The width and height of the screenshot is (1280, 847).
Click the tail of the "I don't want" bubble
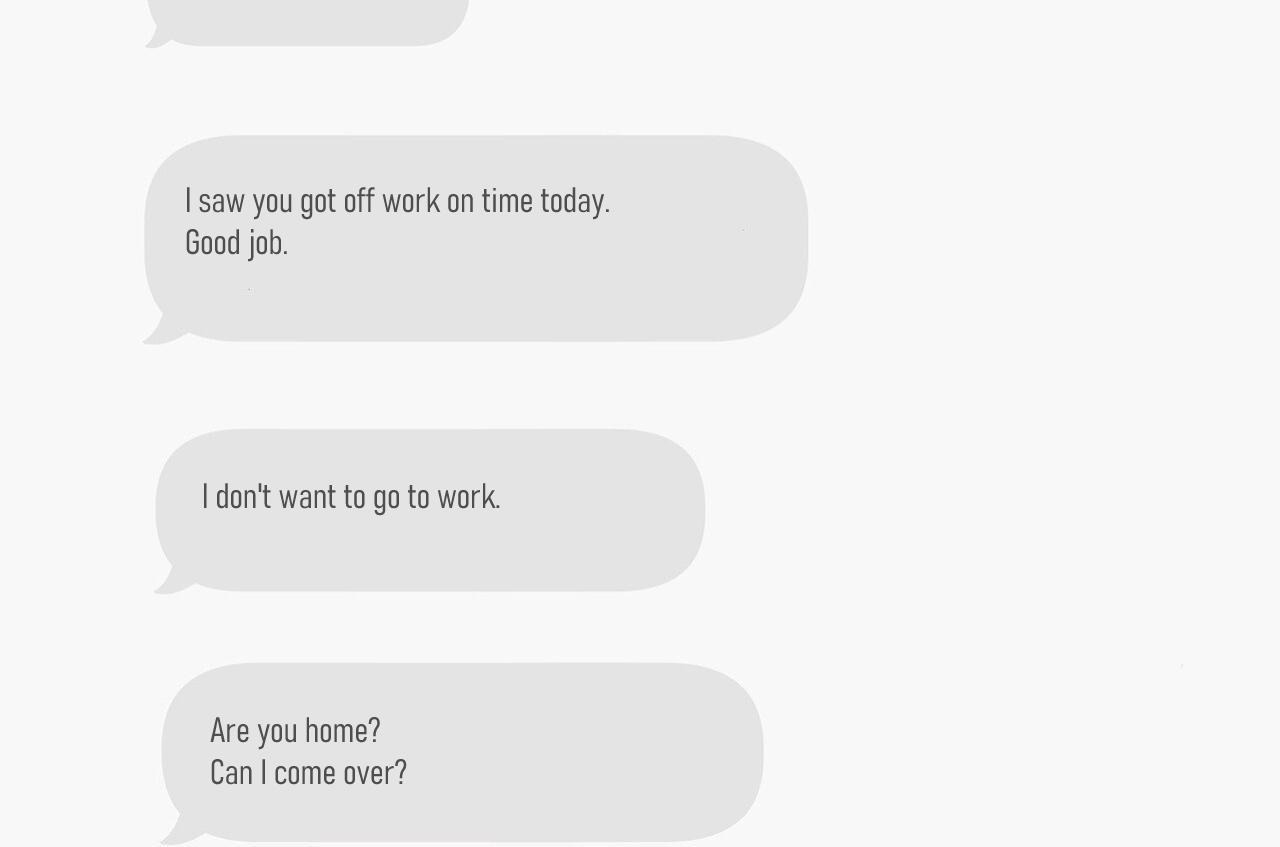point(167,584)
